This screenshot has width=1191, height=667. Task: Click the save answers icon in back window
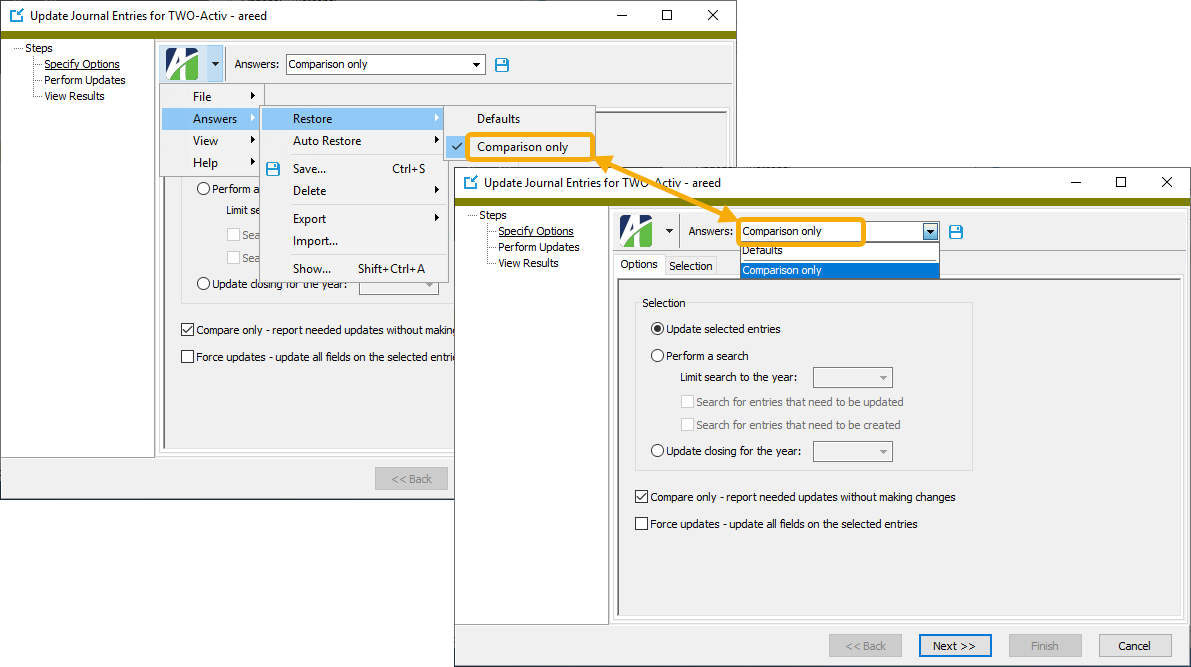pyautogui.click(x=502, y=65)
